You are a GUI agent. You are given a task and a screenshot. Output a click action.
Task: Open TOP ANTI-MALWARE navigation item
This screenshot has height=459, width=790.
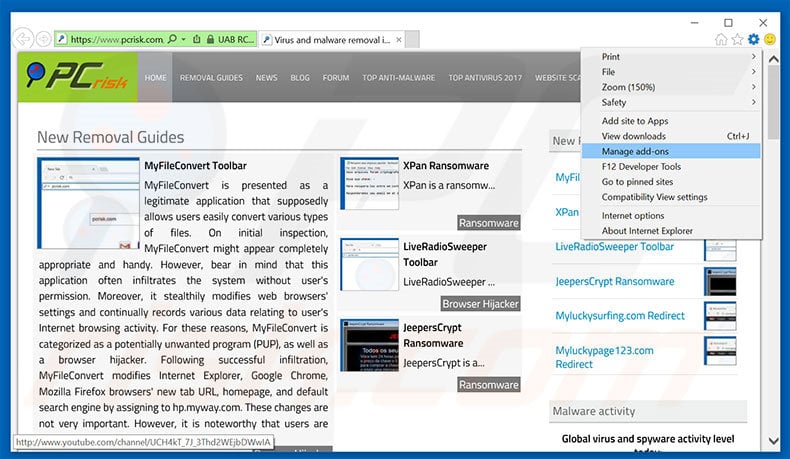[x=399, y=78]
